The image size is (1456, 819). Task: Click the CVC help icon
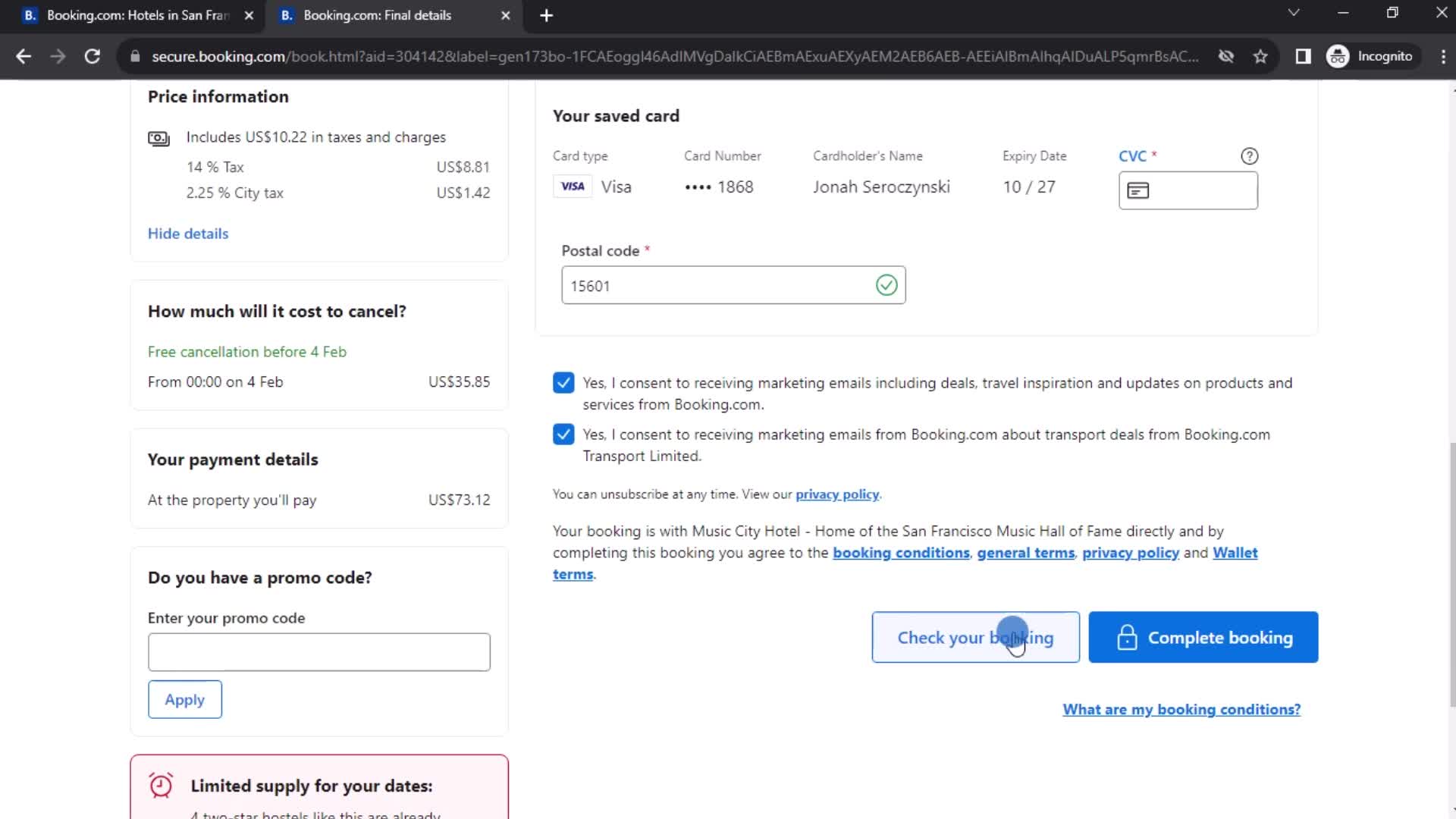coord(1250,155)
